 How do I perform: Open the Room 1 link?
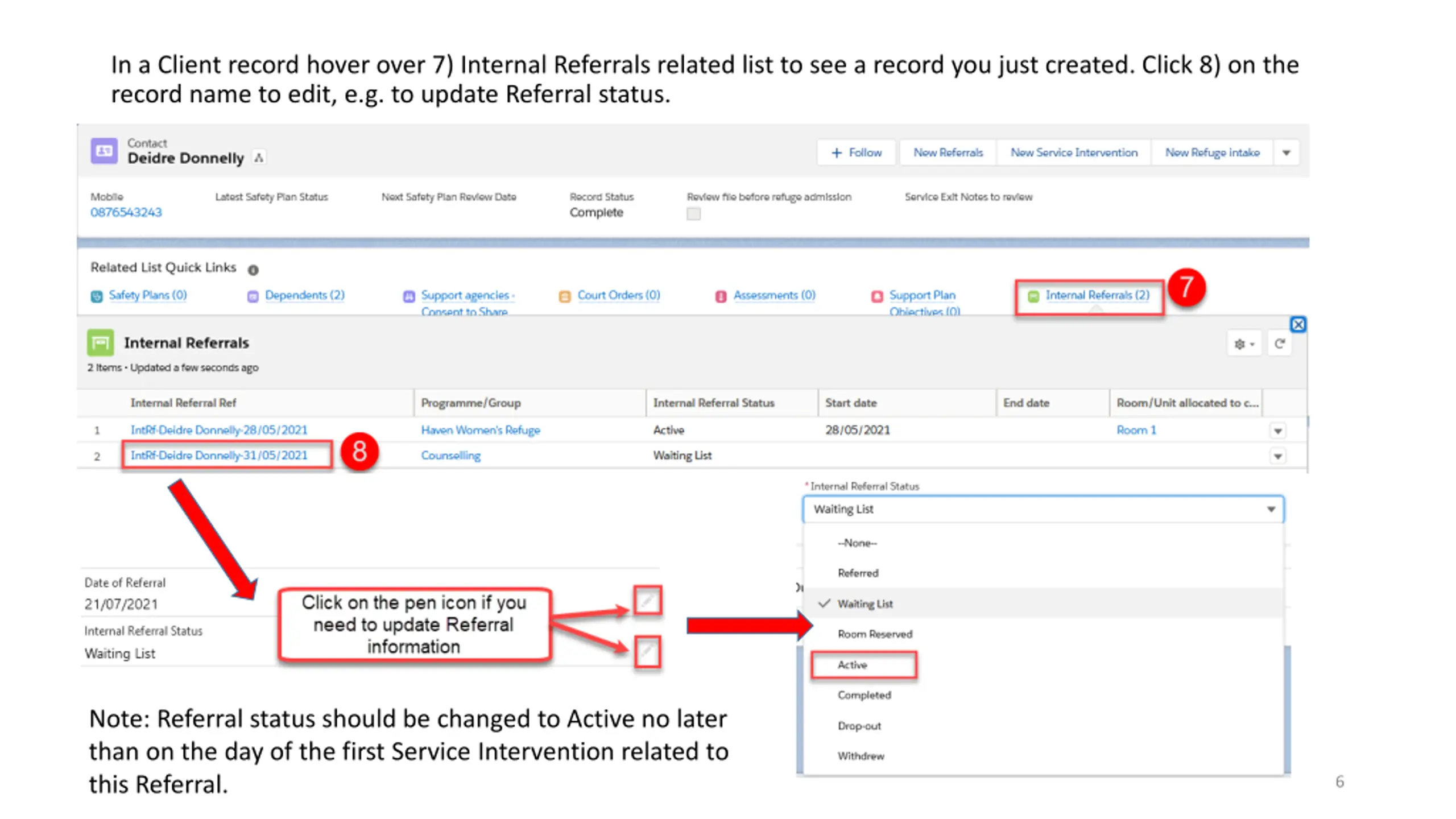pyautogui.click(x=1136, y=430)
